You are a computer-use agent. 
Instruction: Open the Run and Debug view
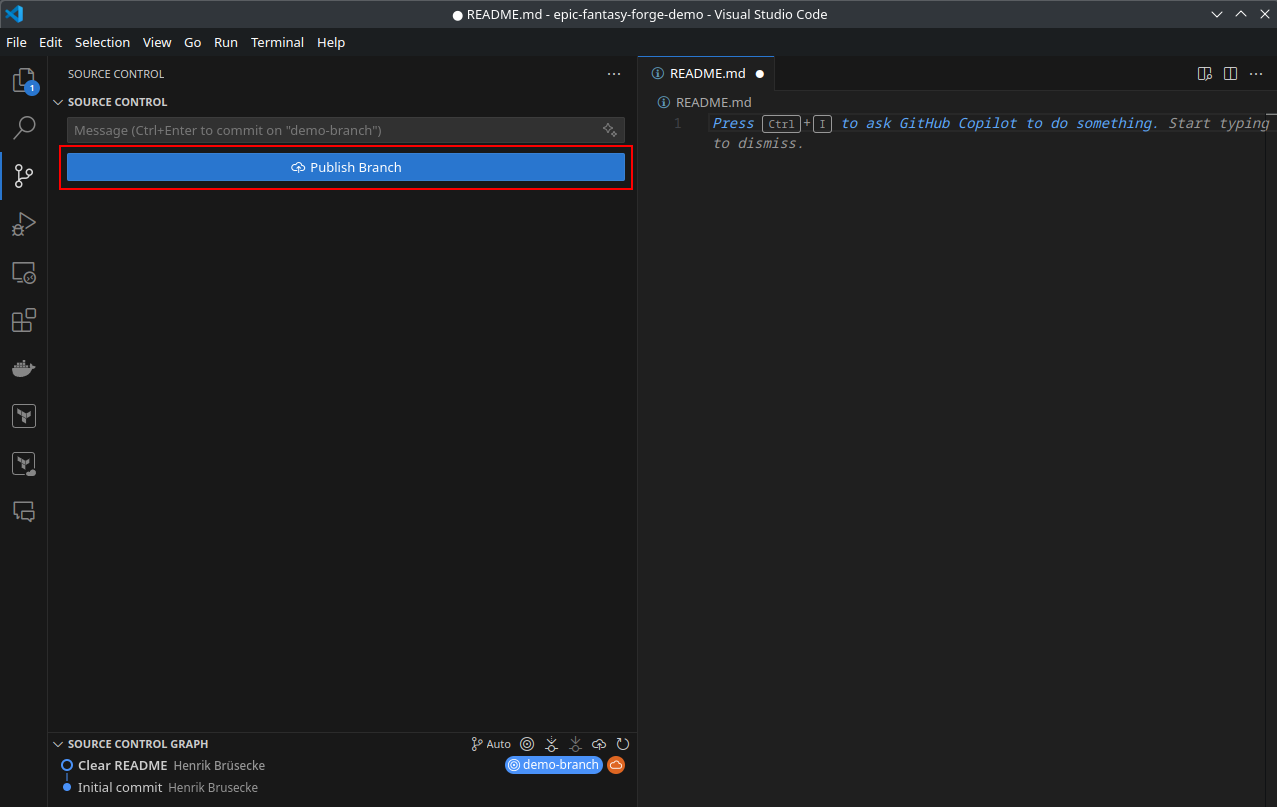[x=24, y=224]
